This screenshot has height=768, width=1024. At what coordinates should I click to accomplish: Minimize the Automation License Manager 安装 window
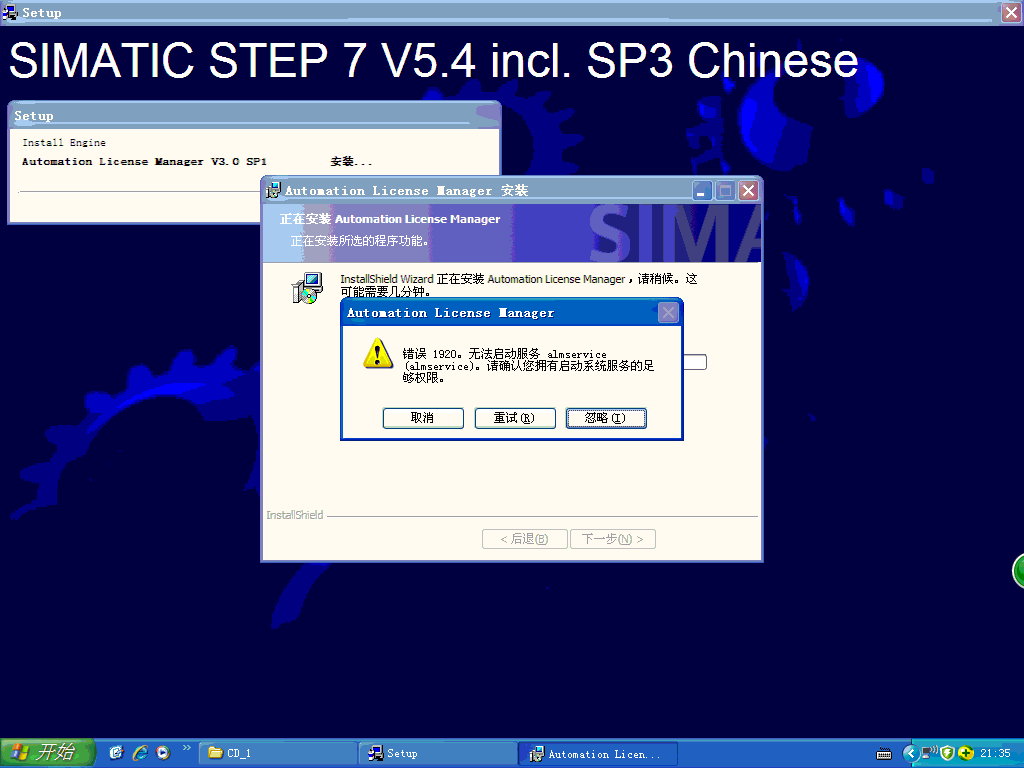(703, 191)
